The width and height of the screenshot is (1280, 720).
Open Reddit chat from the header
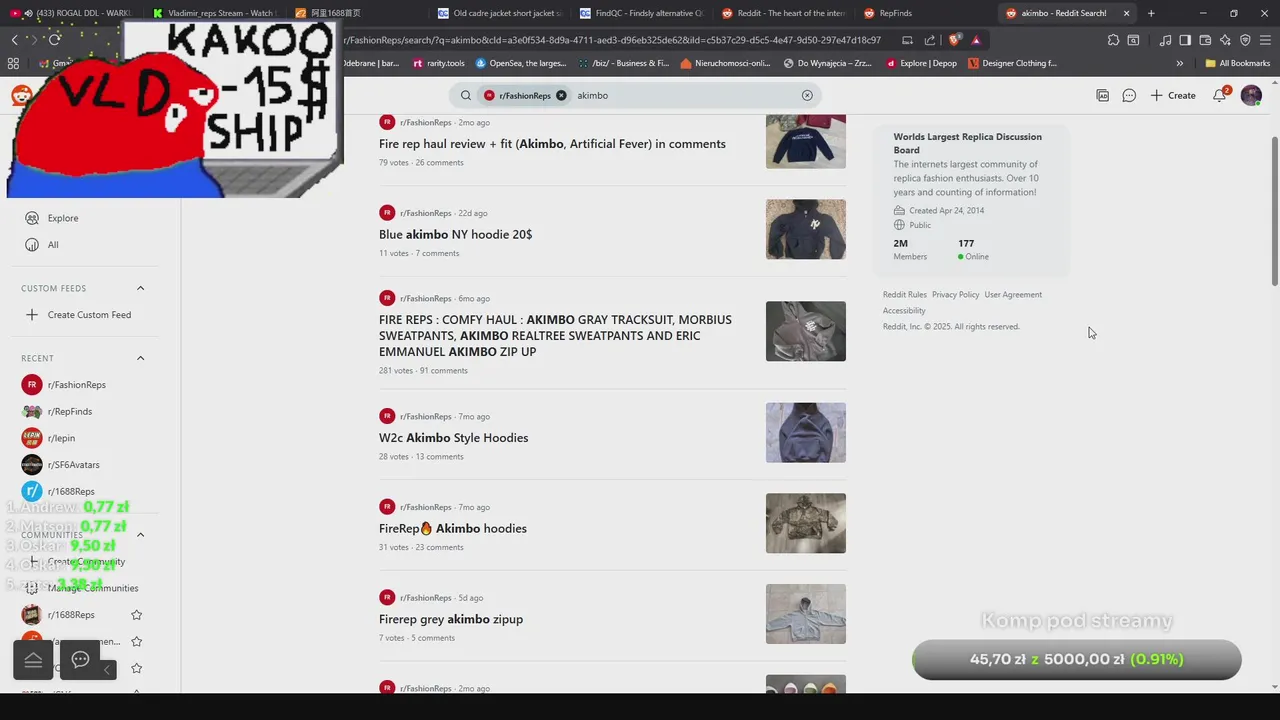pos(1129,95)
